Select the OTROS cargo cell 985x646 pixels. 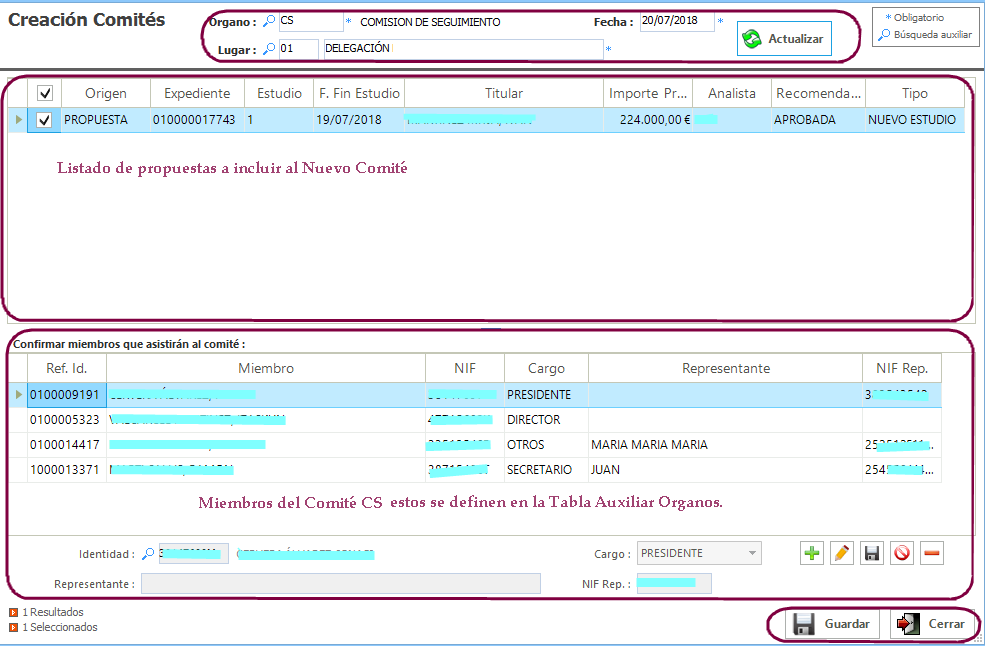pyautogui.click(x=546, y=445)
